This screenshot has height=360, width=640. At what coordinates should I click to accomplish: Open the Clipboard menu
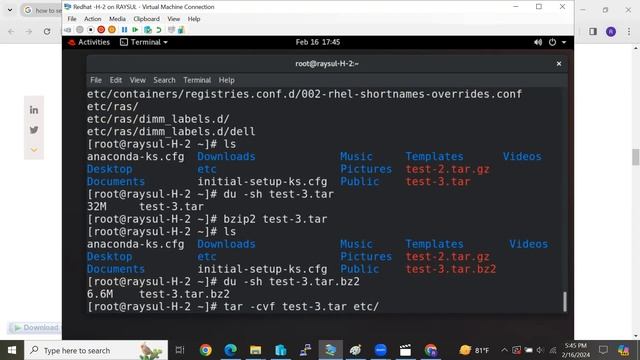click(x=147, y=19)
